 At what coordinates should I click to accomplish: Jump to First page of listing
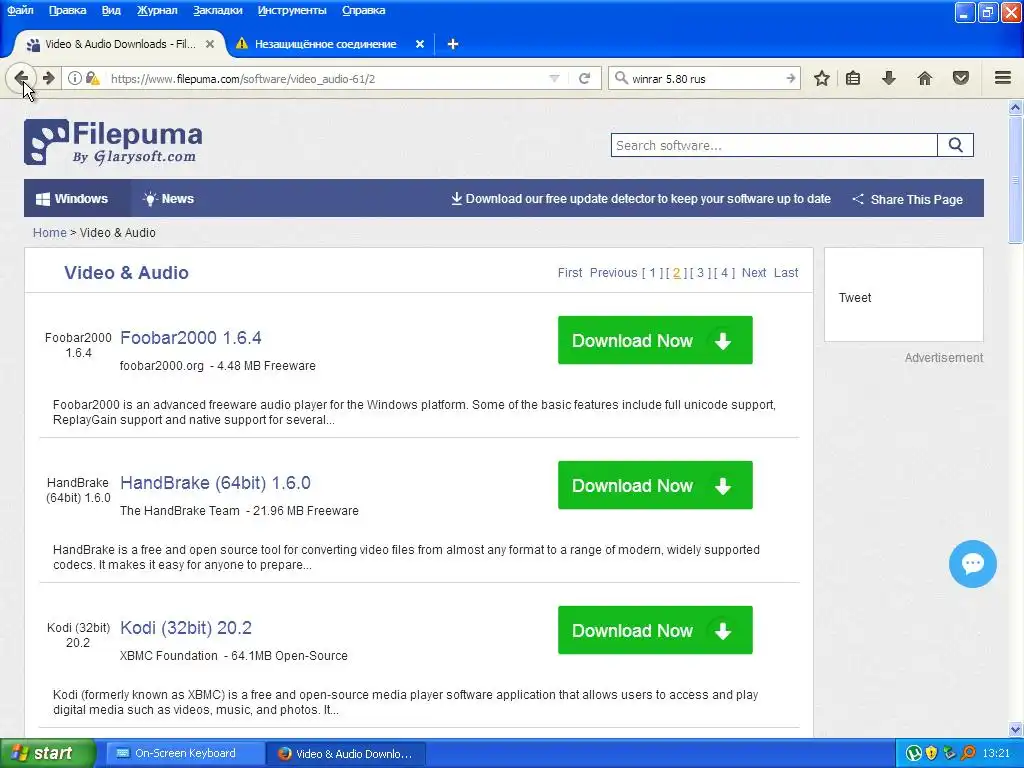point(569,273)
